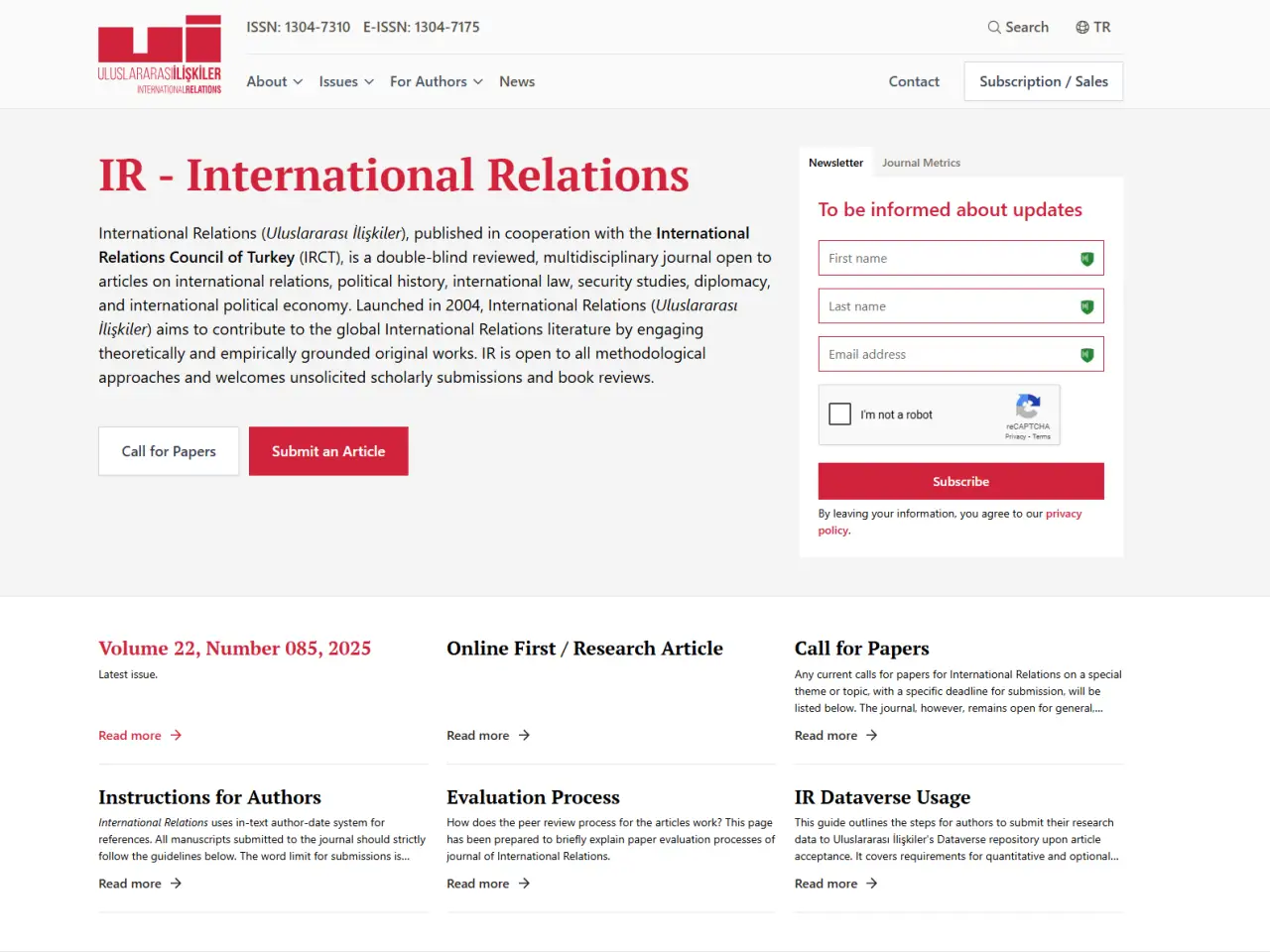The height and width of the screenshot is (952, 1270).
Task: Click the ISSN: 1304-7310 text
Action: click(x=299, y=28)
